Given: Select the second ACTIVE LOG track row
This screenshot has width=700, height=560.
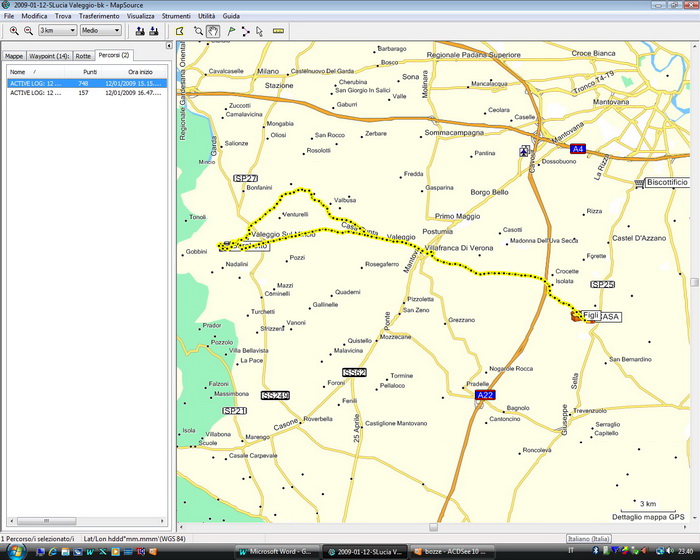Looking at the screenshot, I should [35, 93].
